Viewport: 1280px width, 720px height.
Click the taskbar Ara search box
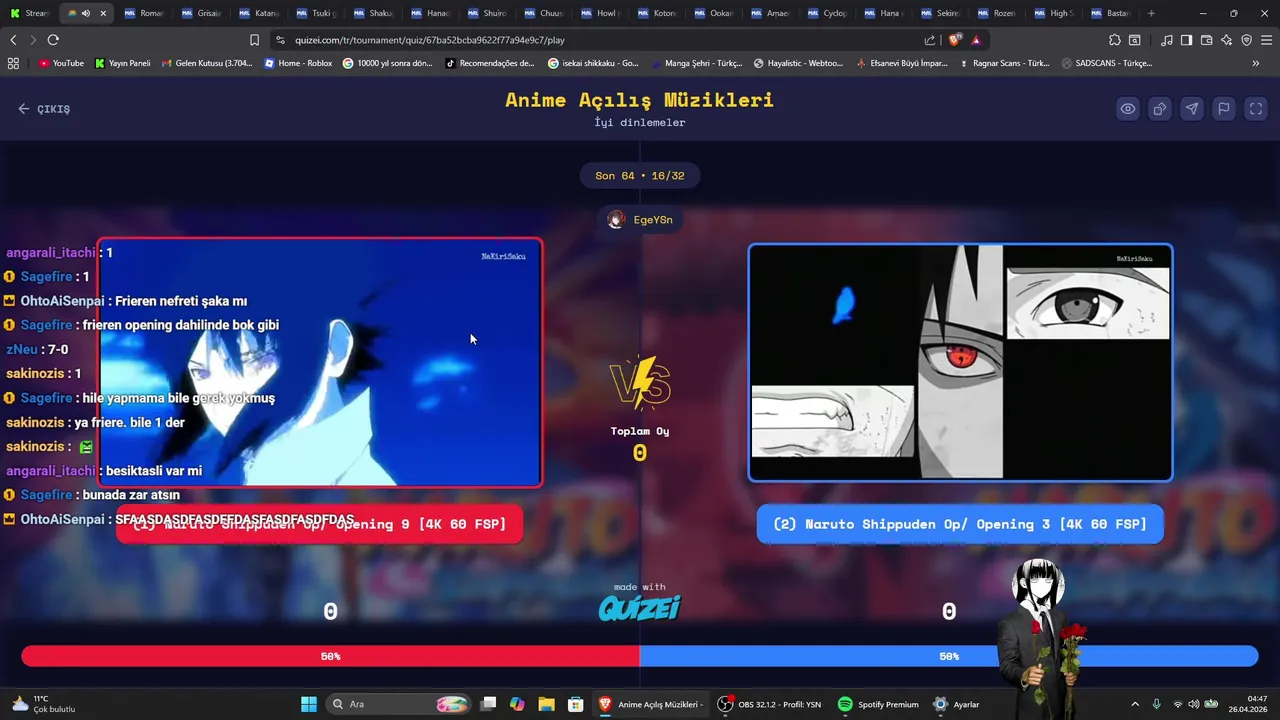(400, 704)
